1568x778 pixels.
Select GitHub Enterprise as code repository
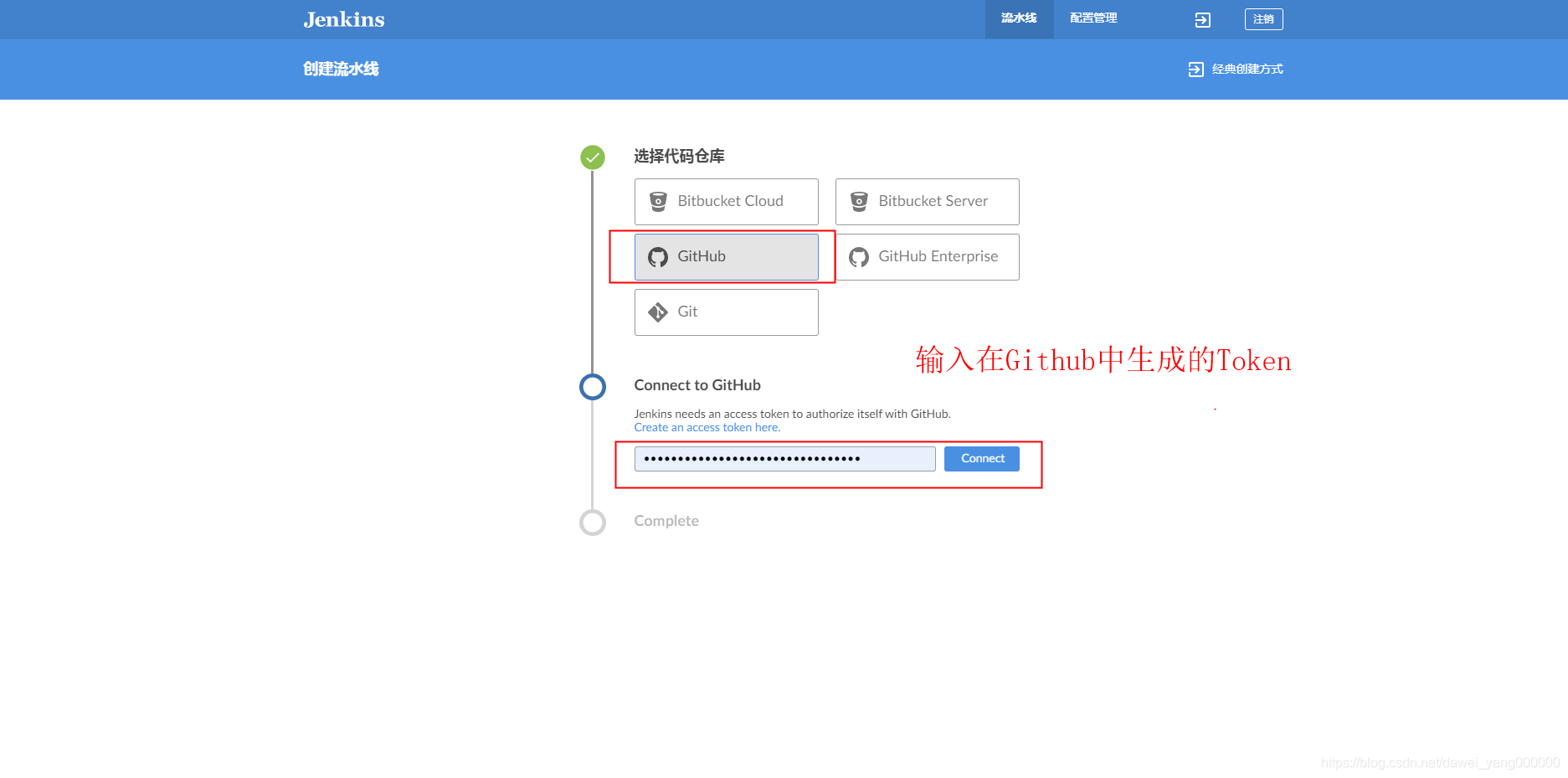pyautogui.click(x=927, y=256)
